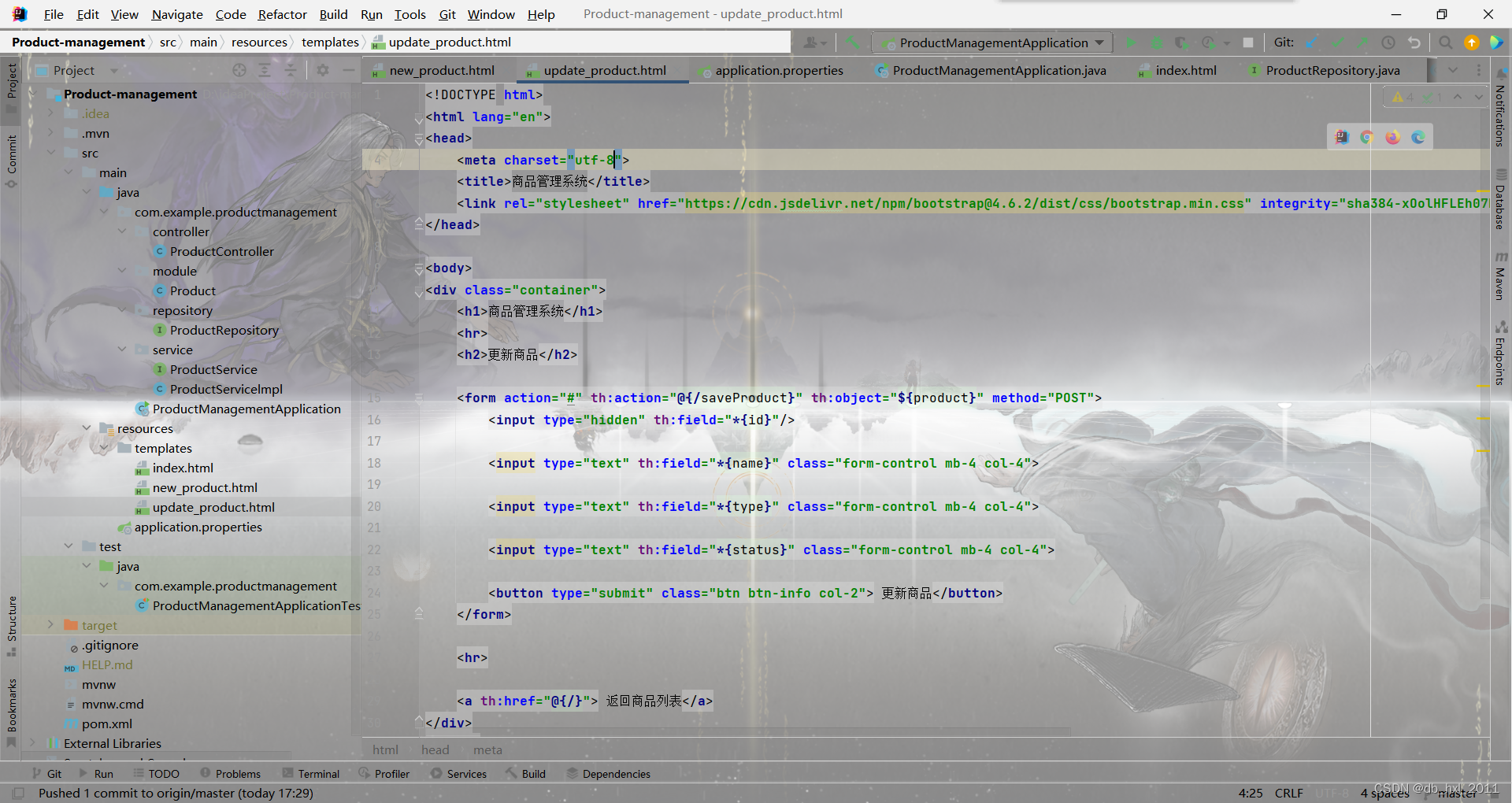The width and height of the screenshot is (1512, 803).
Task: Open the Terminal tool window
Action: tap(310, 774)
